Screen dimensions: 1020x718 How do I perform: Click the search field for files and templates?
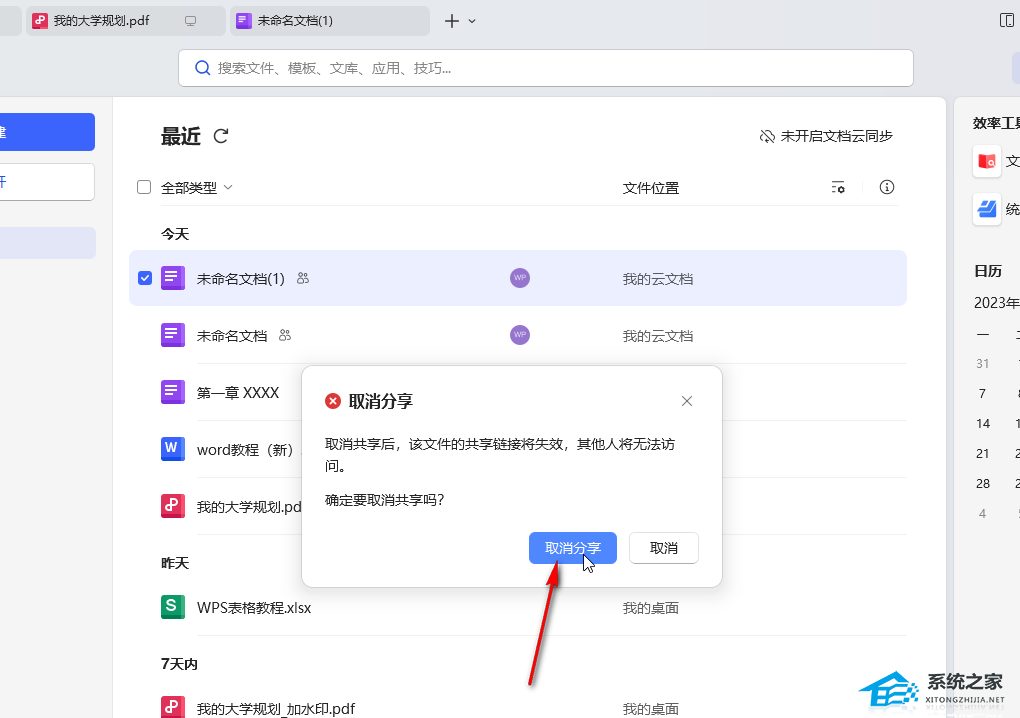[x=546, y=68]
